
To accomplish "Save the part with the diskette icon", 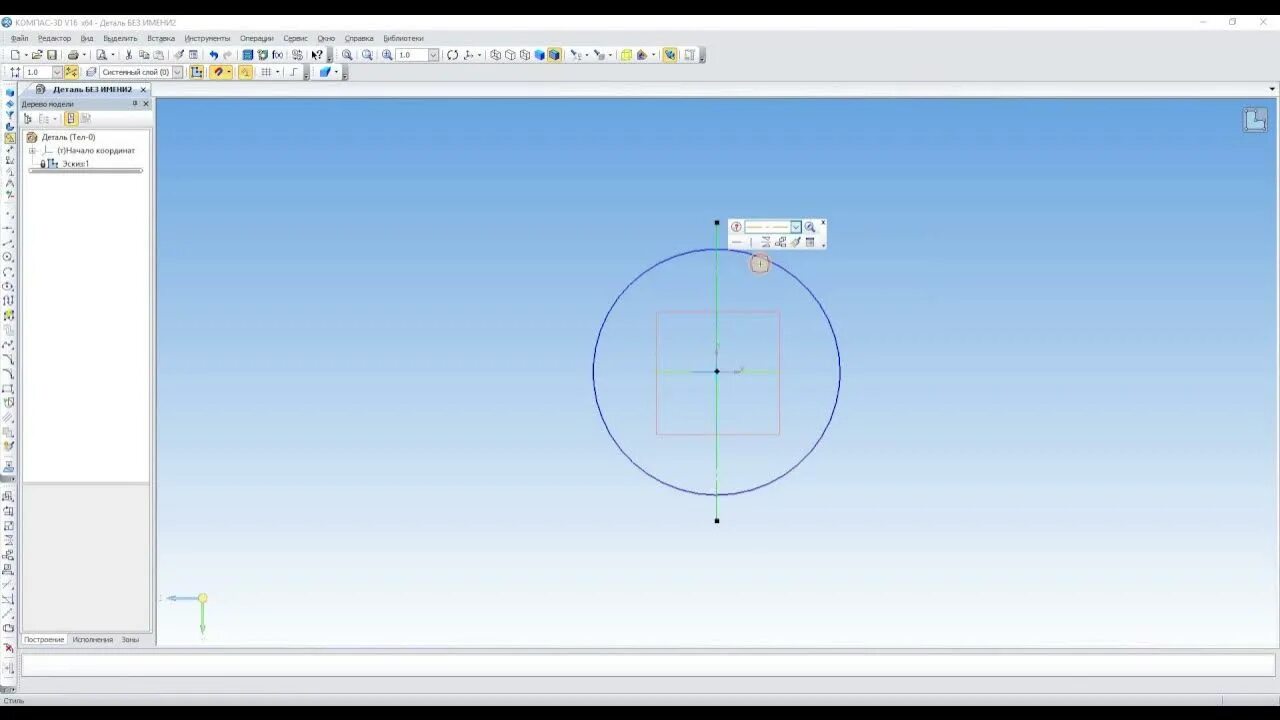I will tap(52, 55).
